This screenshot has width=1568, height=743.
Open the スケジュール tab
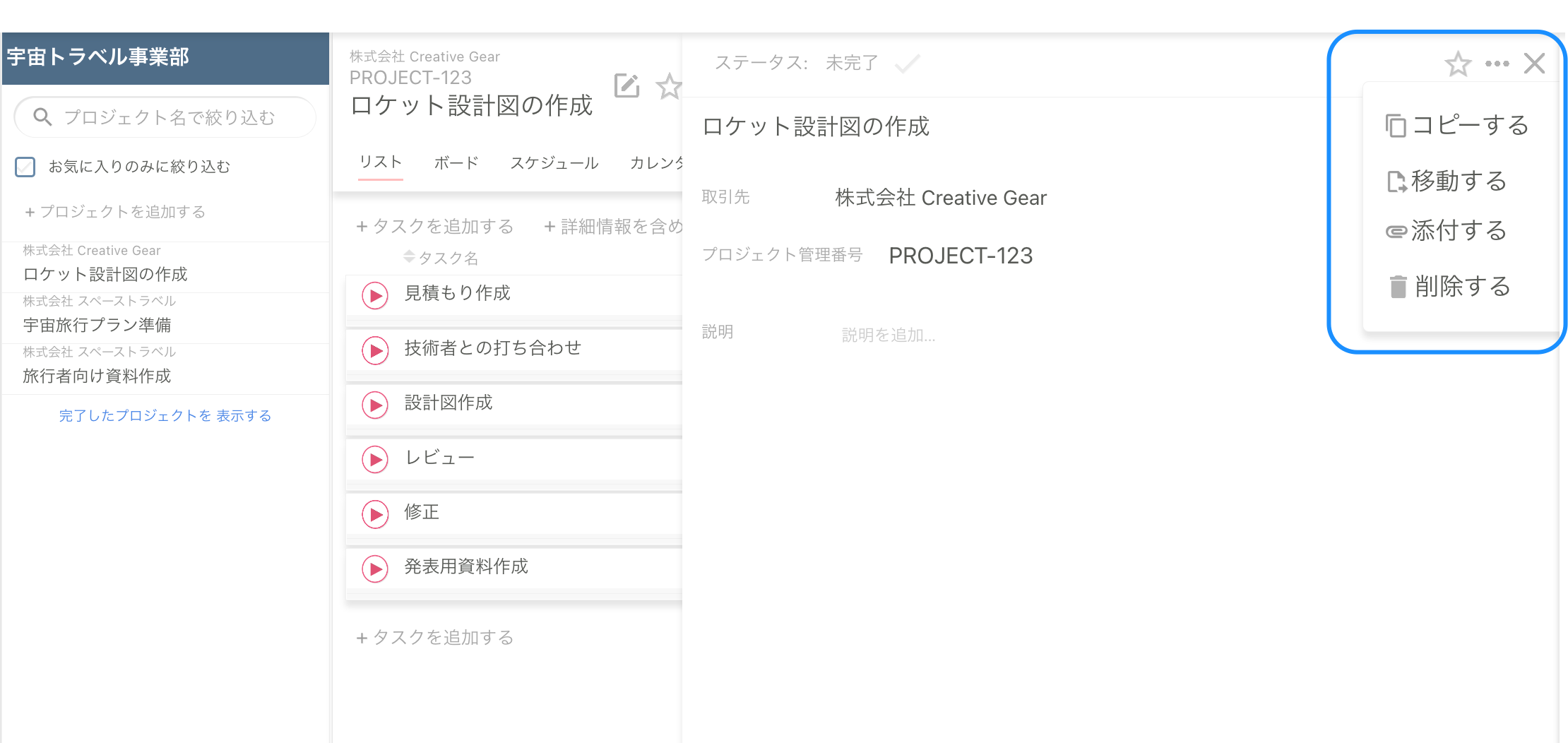(x=554, y=163)
